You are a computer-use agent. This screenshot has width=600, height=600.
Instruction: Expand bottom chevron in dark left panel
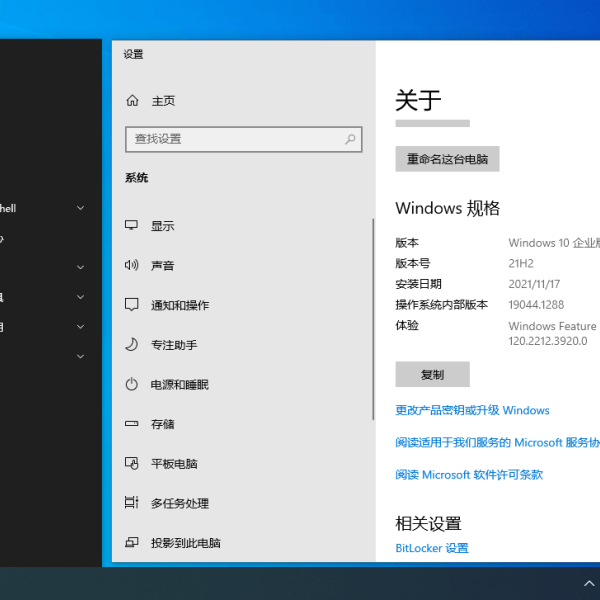[x=80, y=356]
